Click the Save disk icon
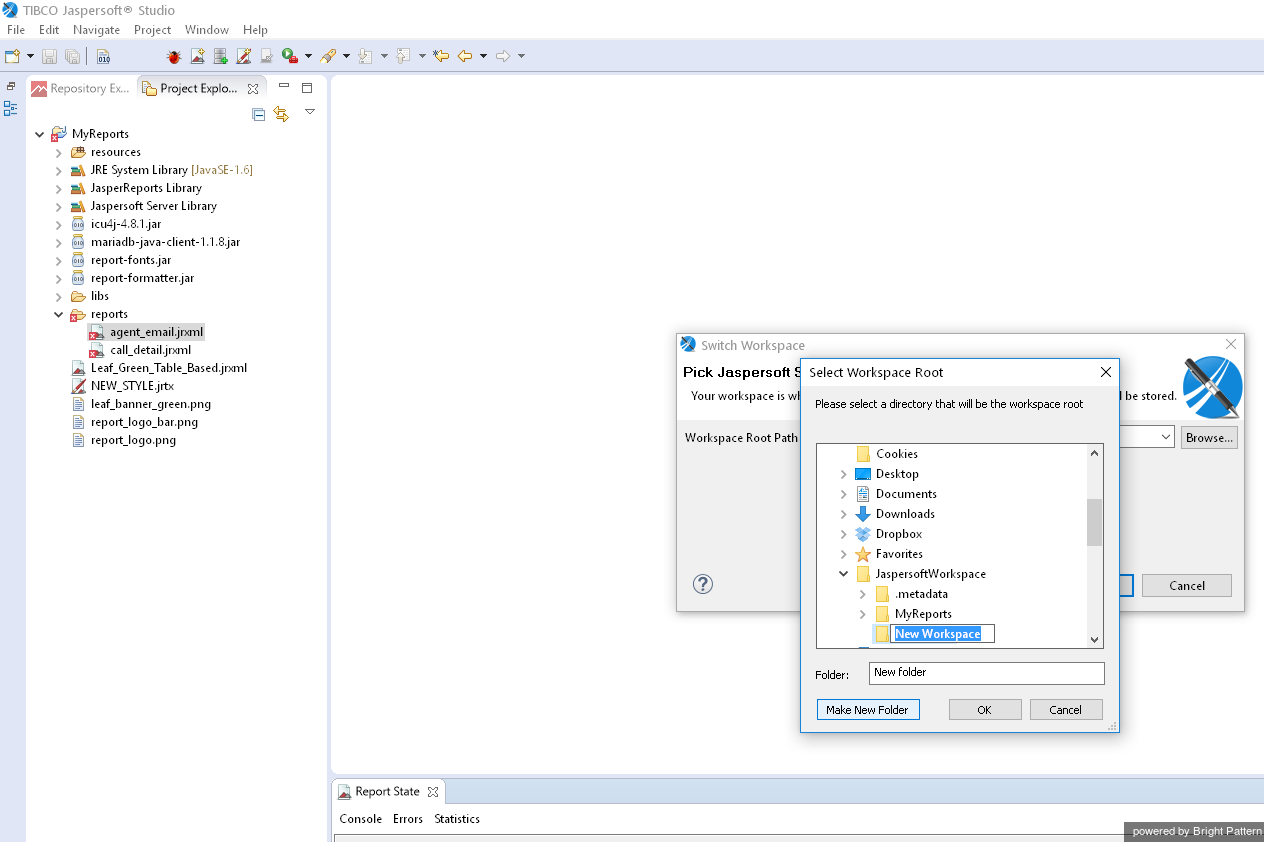The width and height of the screenshot is (1264, 842). [49, 56]
